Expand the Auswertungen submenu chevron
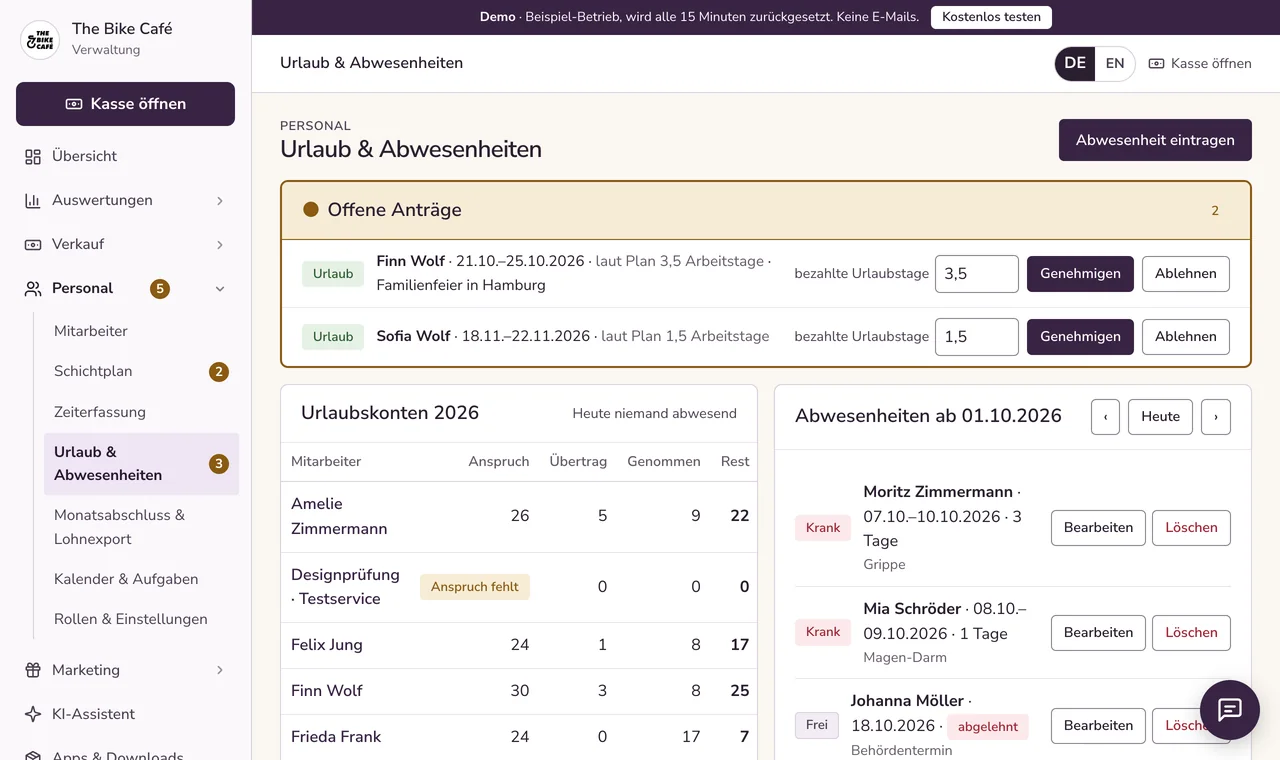1280x760 pixels. pyautogui.click(x=220, y=201)
